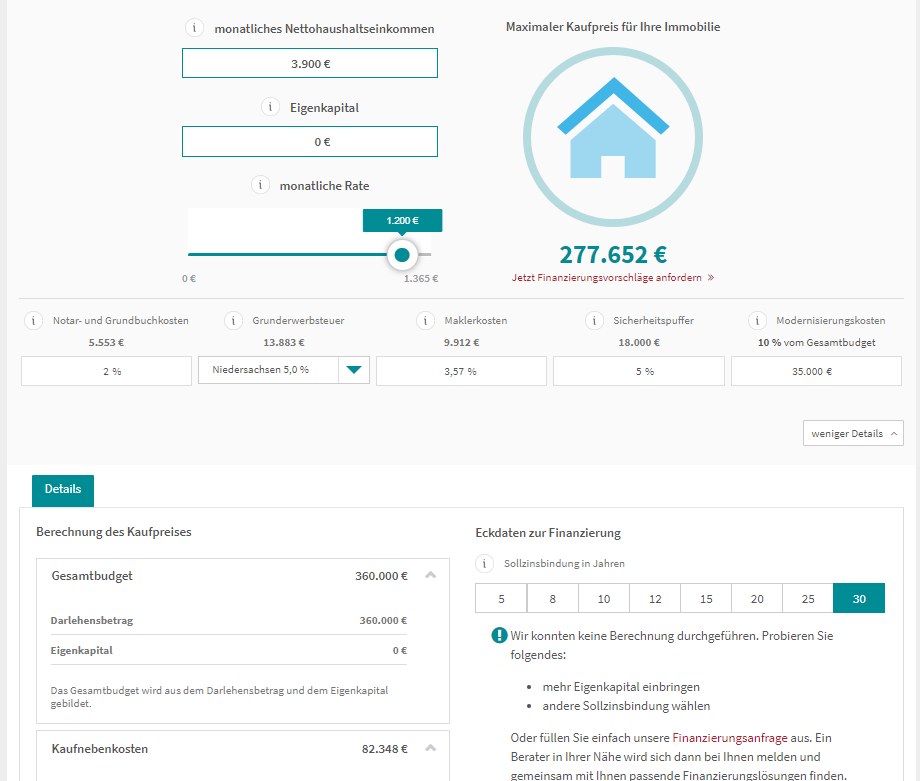The height and width of the screenshot is (781, 920).
Task: Open info icon for monatliches Nettohaushaltseinkommen
Action: pyautogui.click(x=194, y=28)
